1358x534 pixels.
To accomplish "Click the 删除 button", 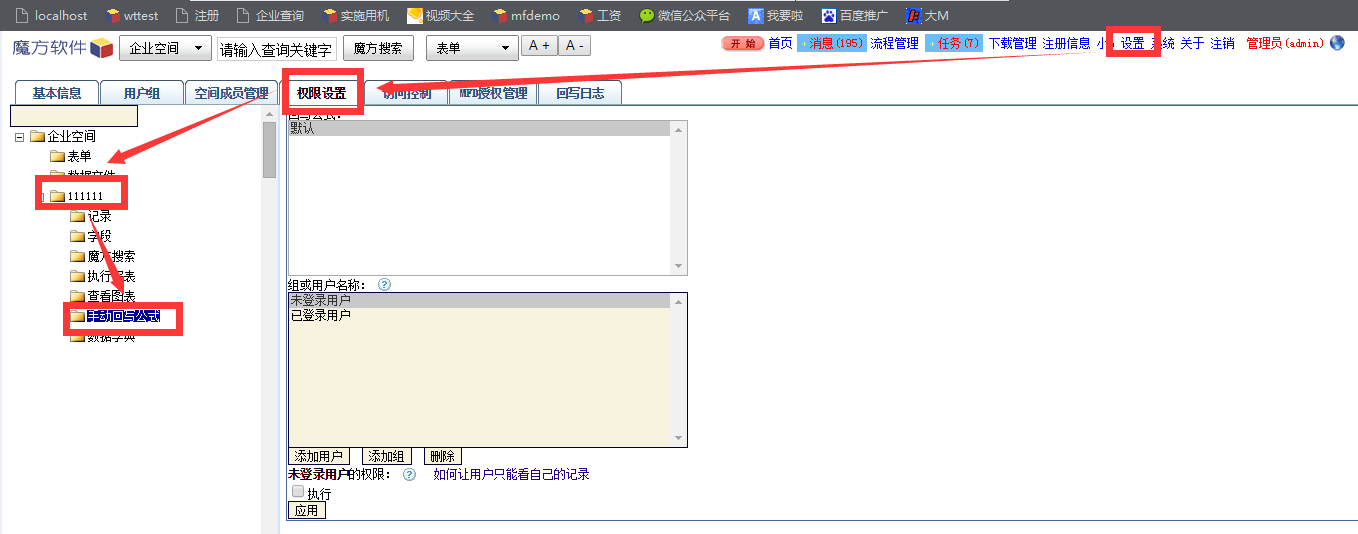I will coord(443,456).
